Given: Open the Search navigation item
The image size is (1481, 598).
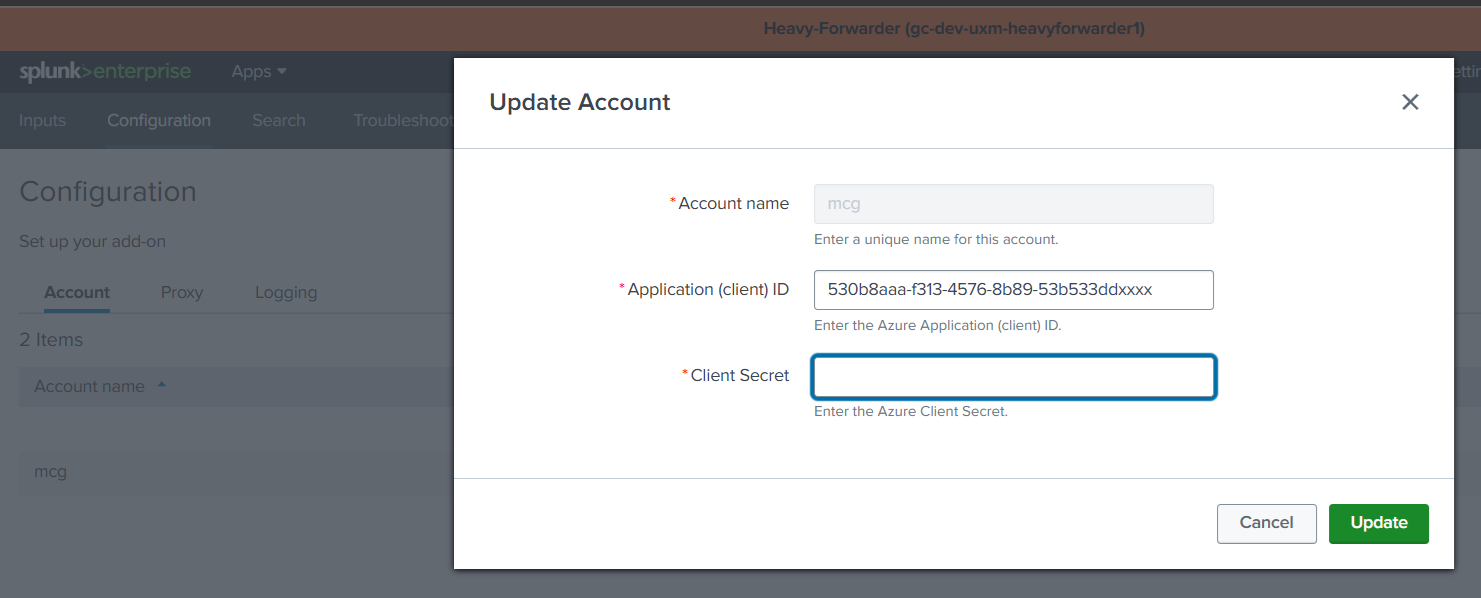Looking at the screenshot, I should (279, 121).
